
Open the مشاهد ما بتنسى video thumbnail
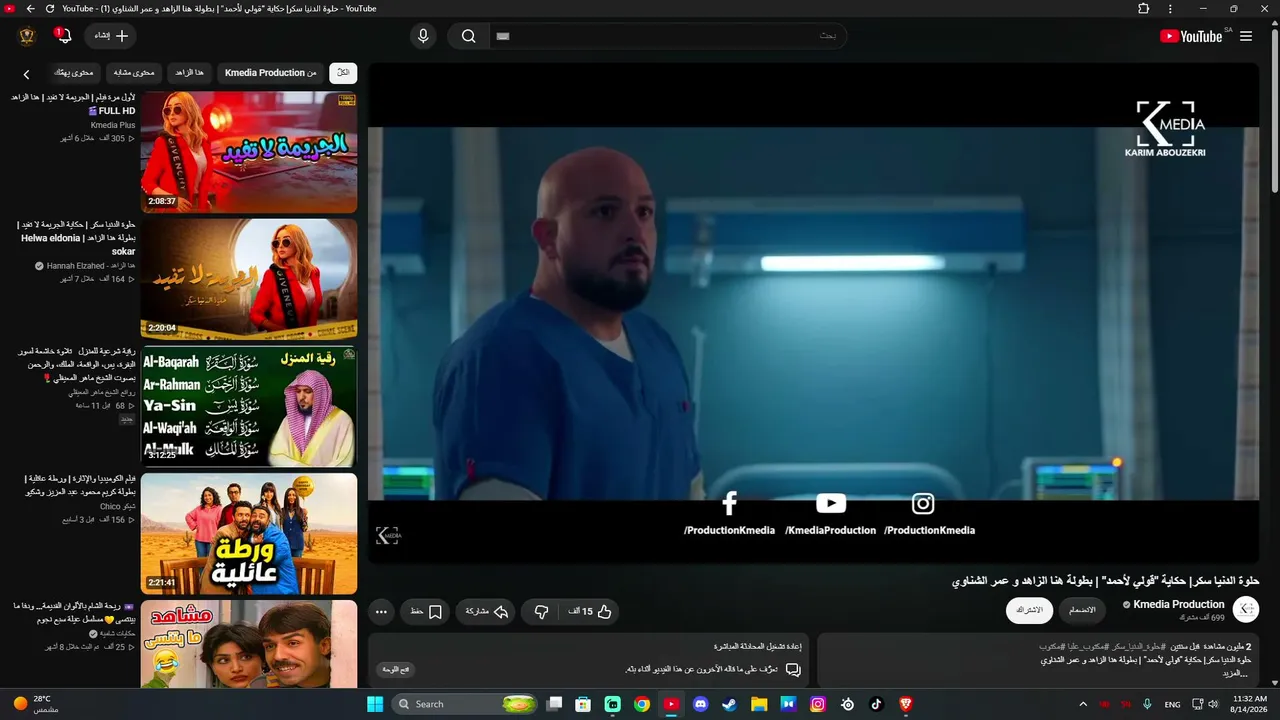point(249,644)
